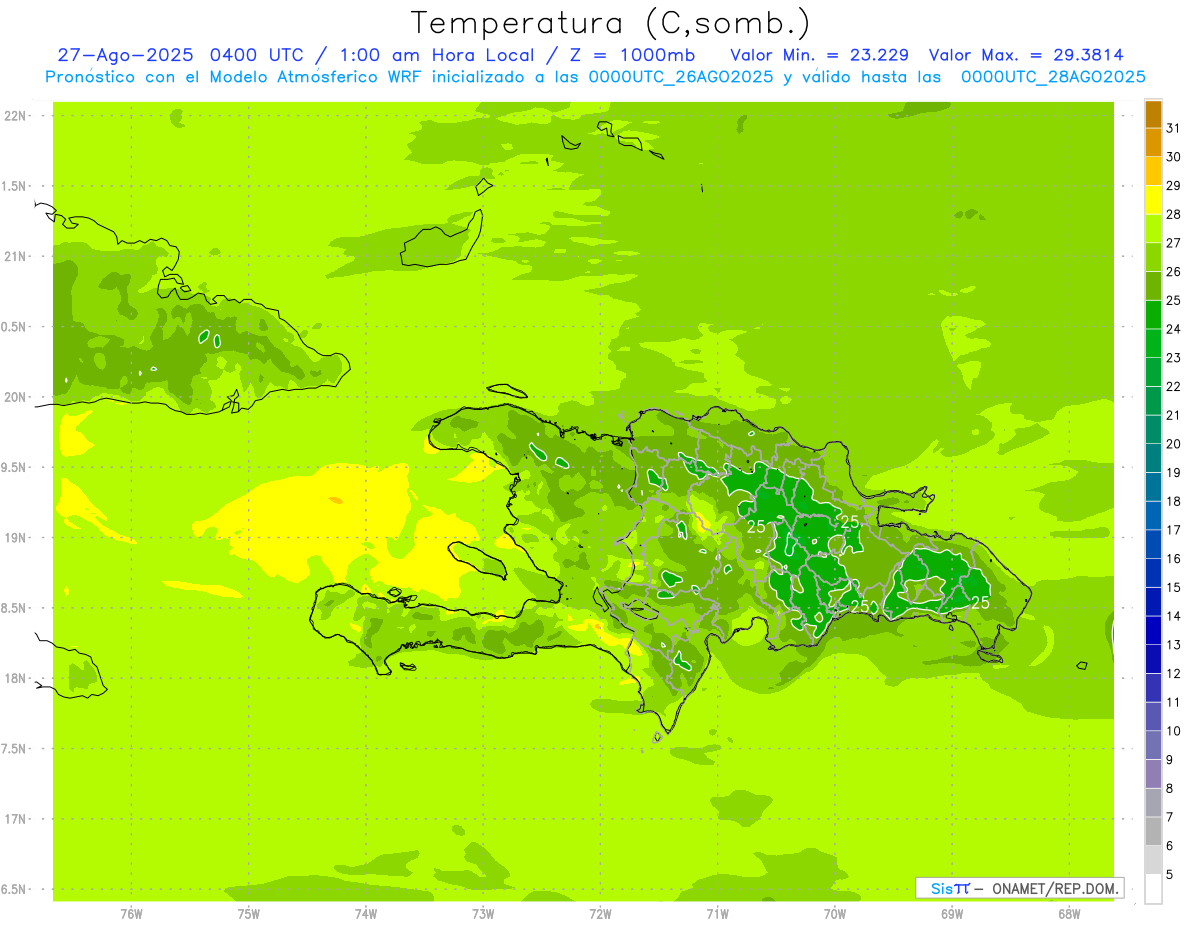
Task: Click the color scale value 10
Action: (x=1173, y=731)
